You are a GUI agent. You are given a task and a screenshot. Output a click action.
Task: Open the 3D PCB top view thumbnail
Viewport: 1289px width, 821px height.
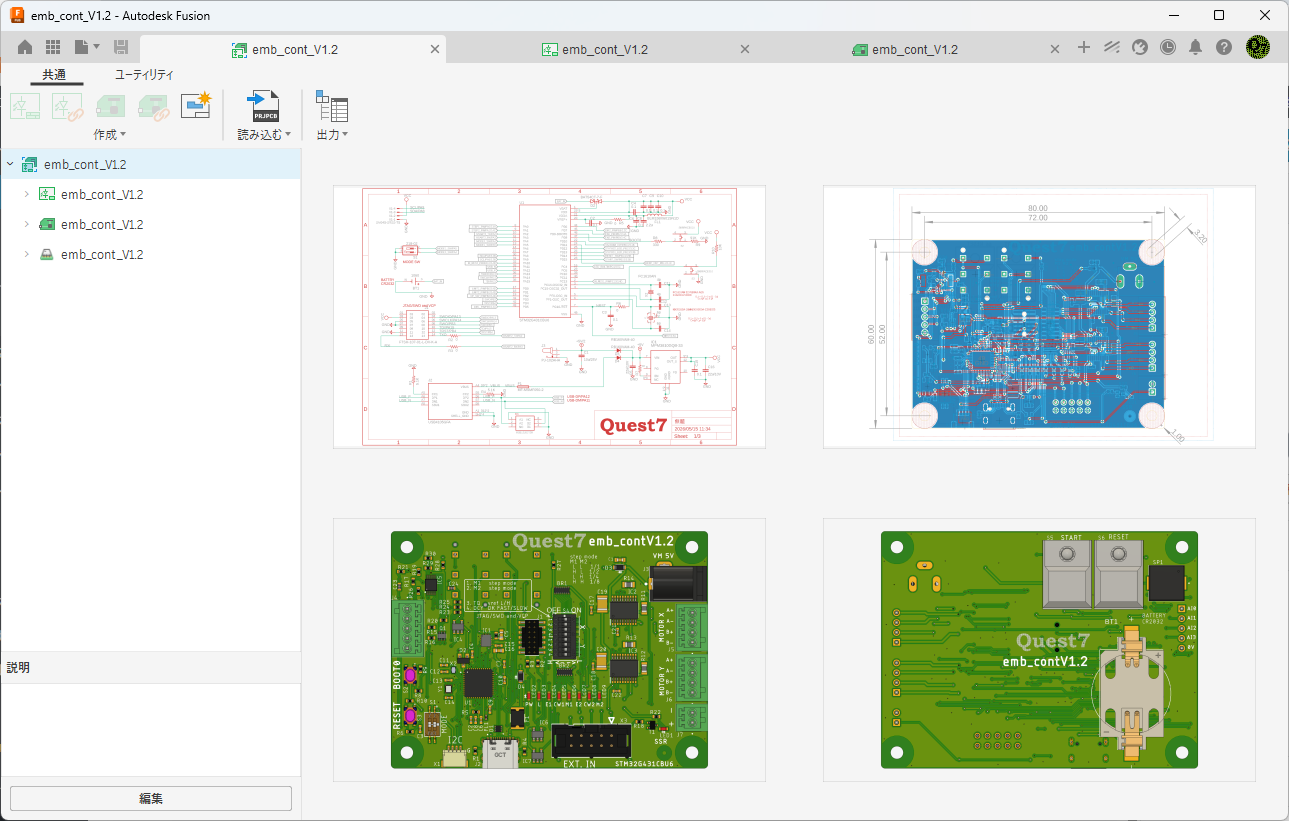549,650
